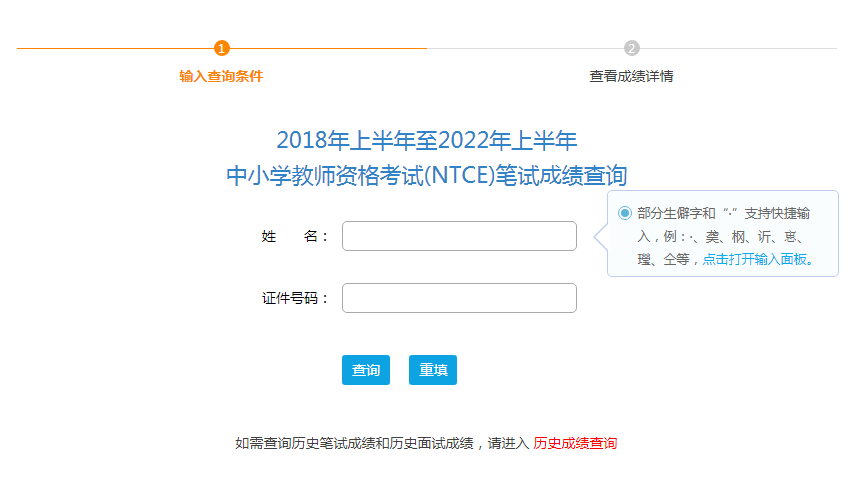Select the blue radio icon in tooltip
Image resolution: width=857 pixels, height=486 pixels.
(625, 213)
